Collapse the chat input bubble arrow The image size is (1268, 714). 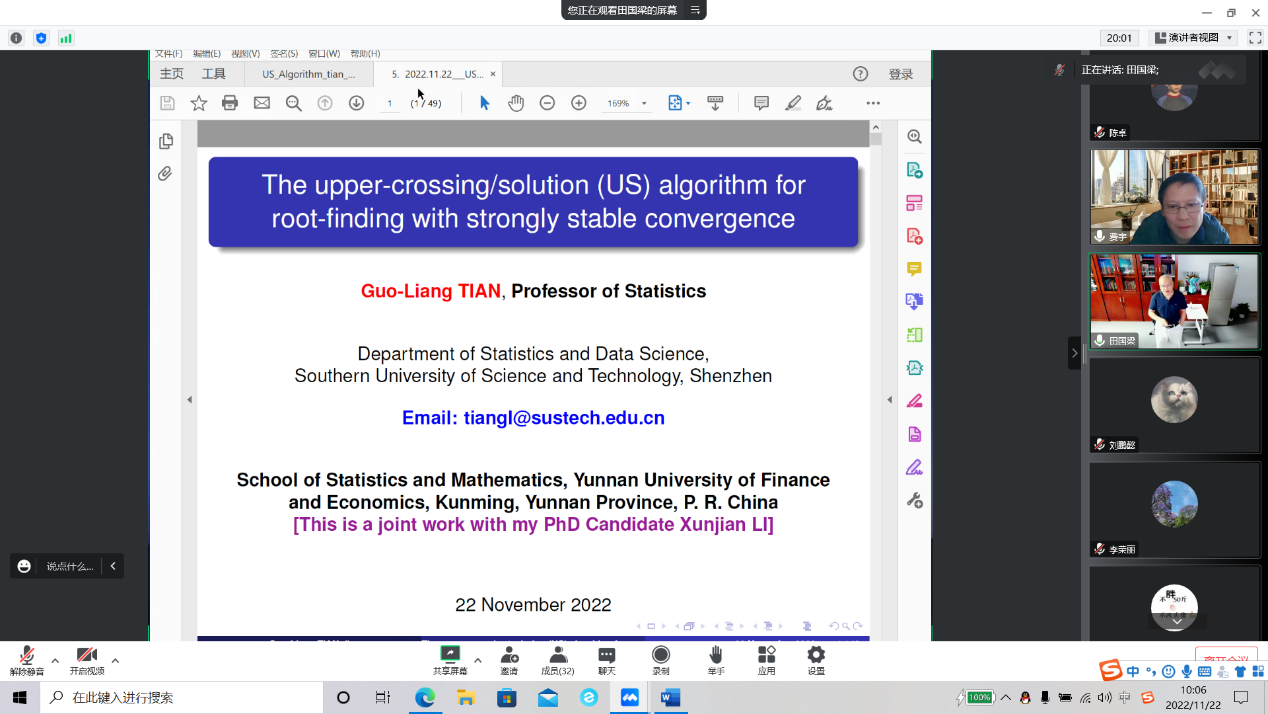[x=113, y=566]
